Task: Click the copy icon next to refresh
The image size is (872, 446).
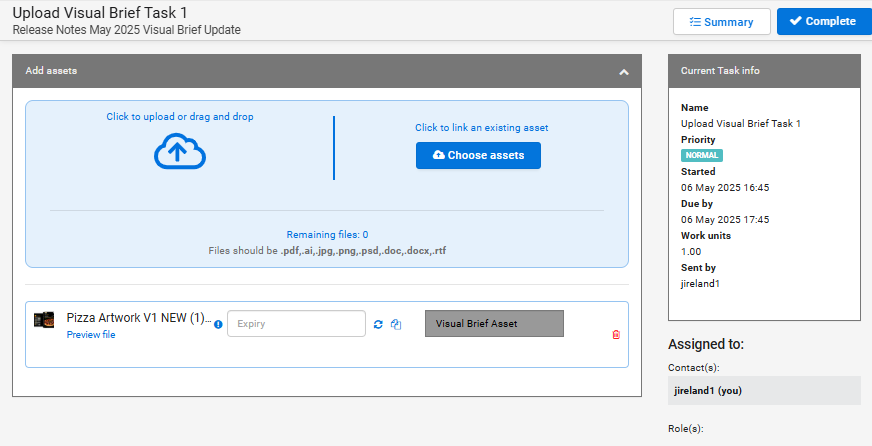Action: 396,324
